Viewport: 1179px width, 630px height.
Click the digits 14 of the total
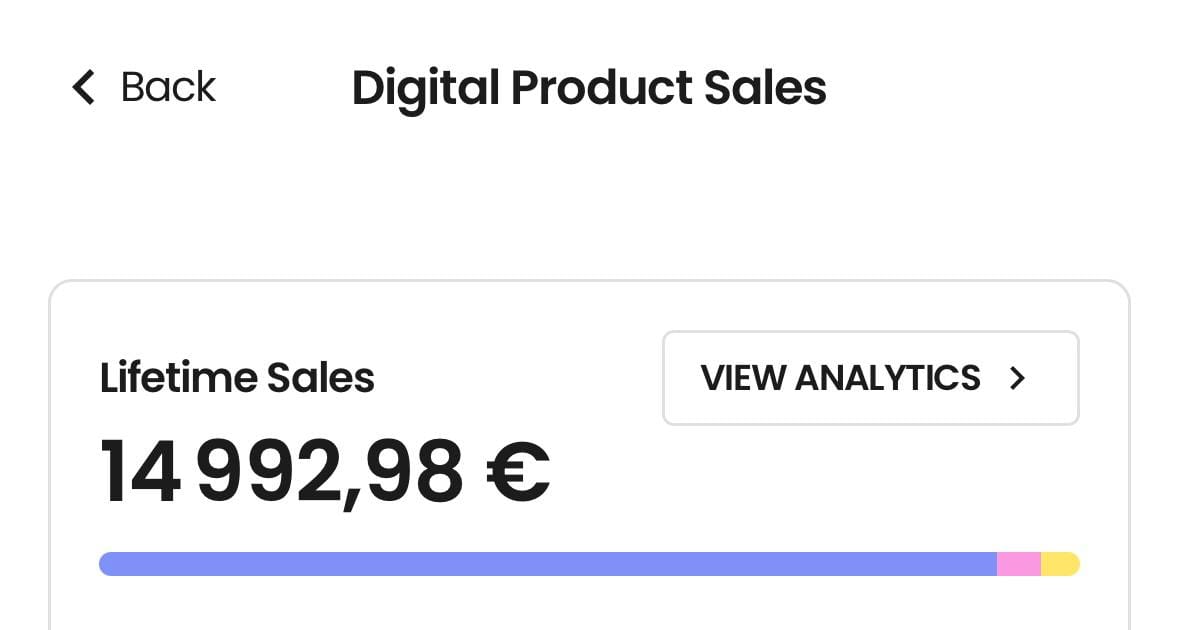point(141,471)
